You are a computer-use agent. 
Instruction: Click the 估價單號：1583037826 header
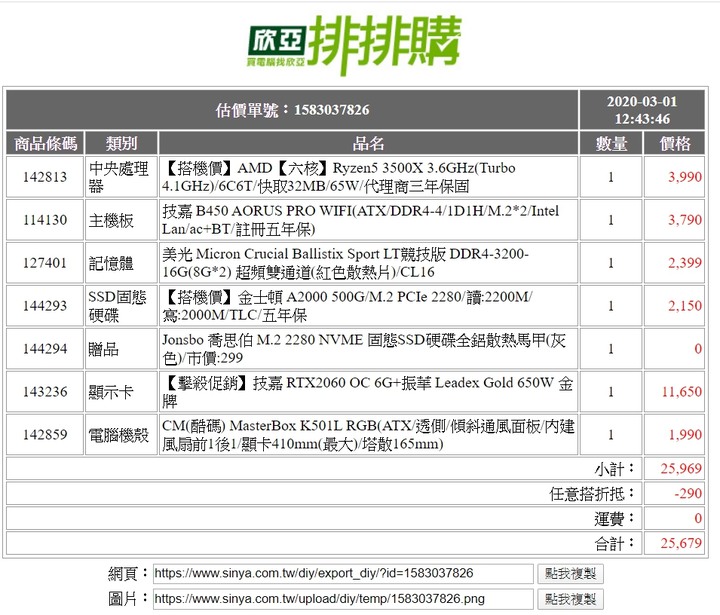[x=292, y=110]
